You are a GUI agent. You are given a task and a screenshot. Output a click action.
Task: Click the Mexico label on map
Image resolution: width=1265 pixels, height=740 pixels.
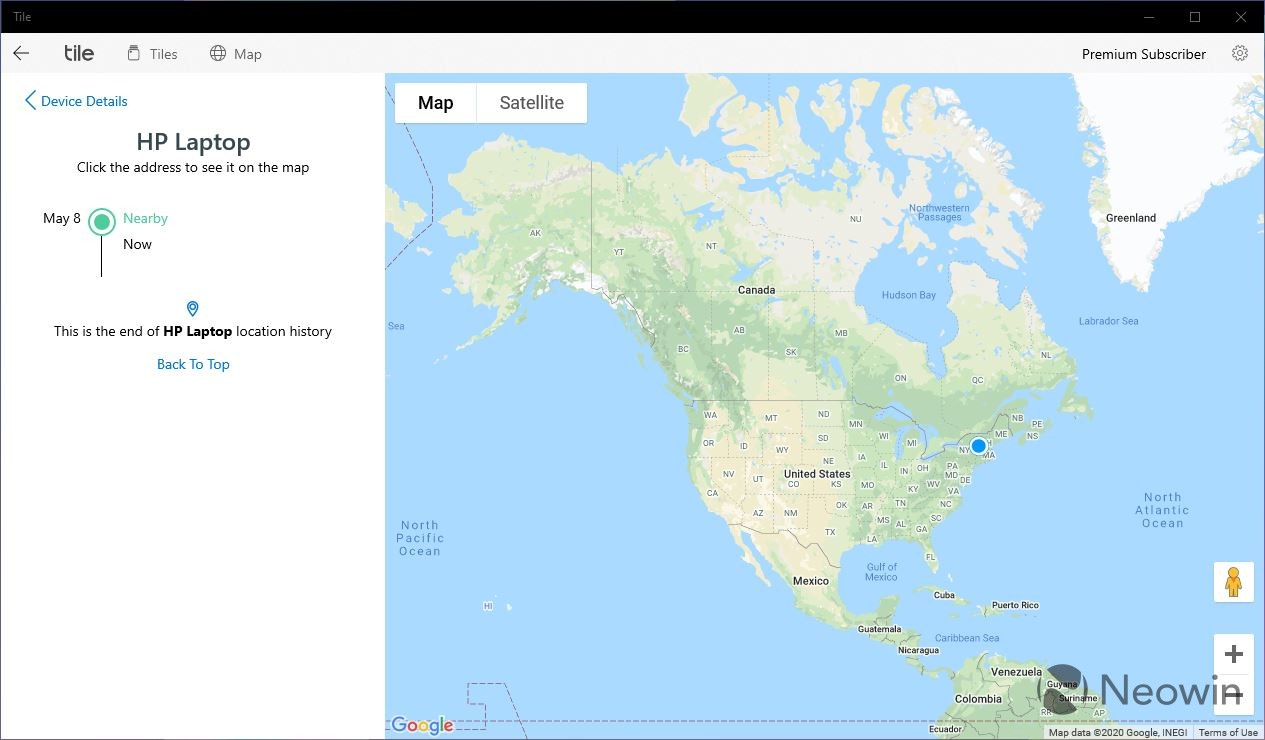811,581
